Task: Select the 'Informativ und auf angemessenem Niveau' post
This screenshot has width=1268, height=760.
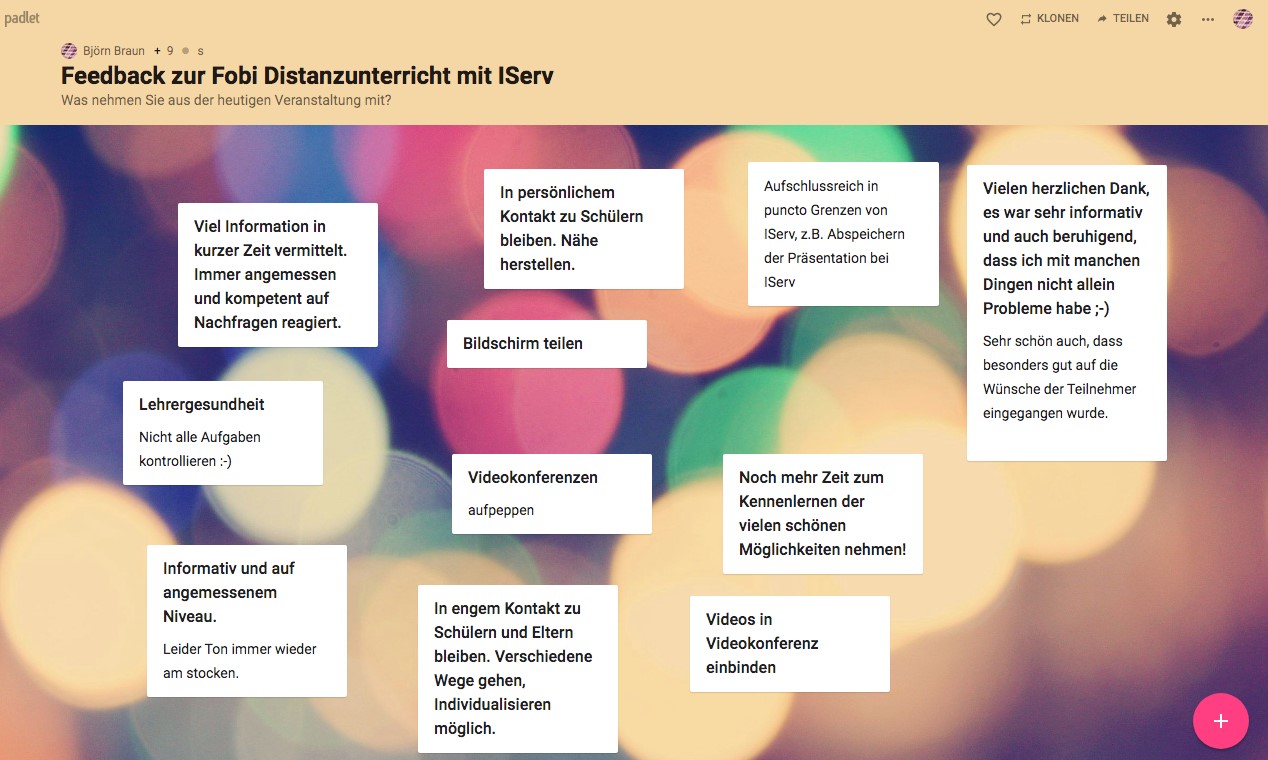Action: (247, 621)
